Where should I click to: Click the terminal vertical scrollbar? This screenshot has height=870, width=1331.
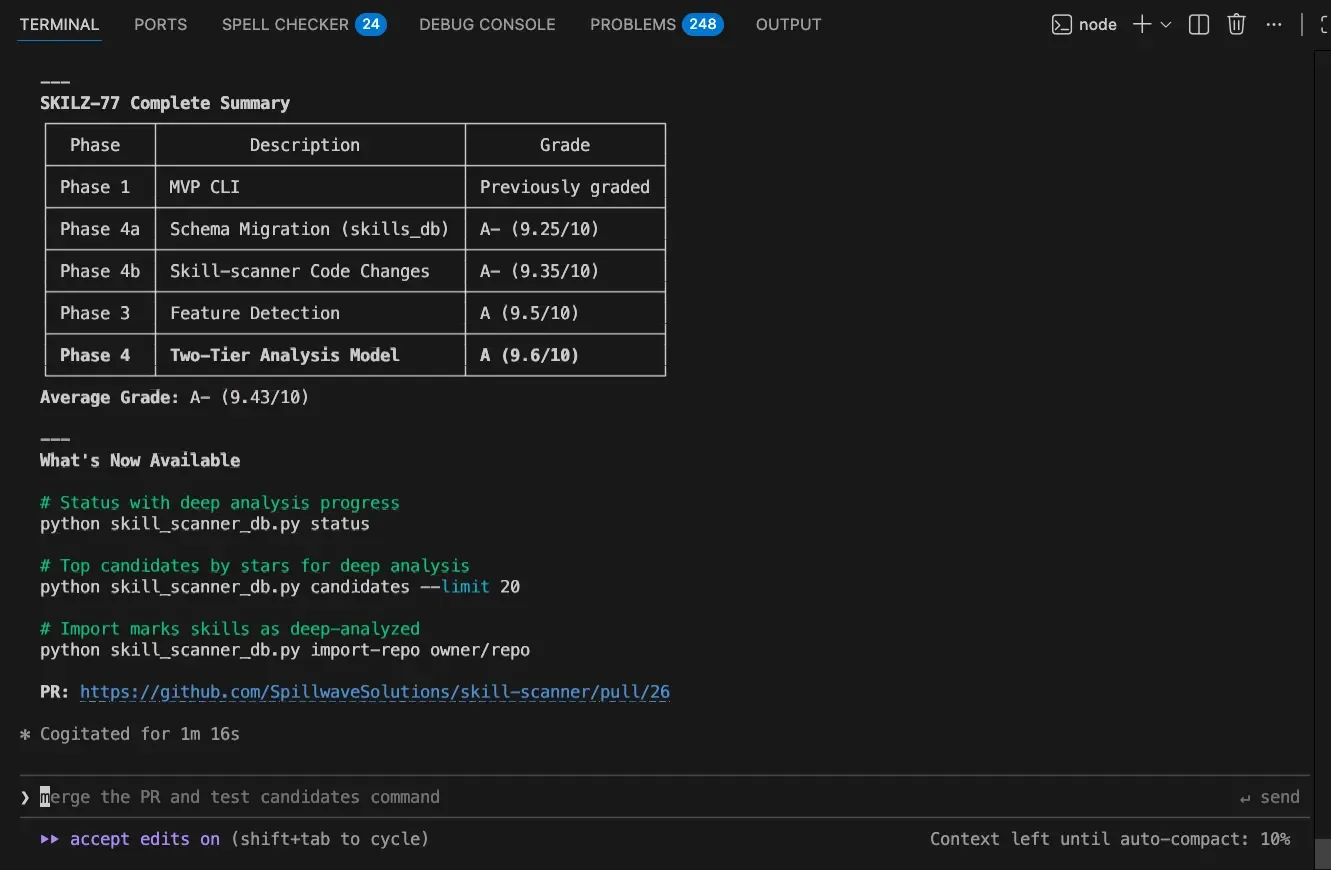[1322, 450]
